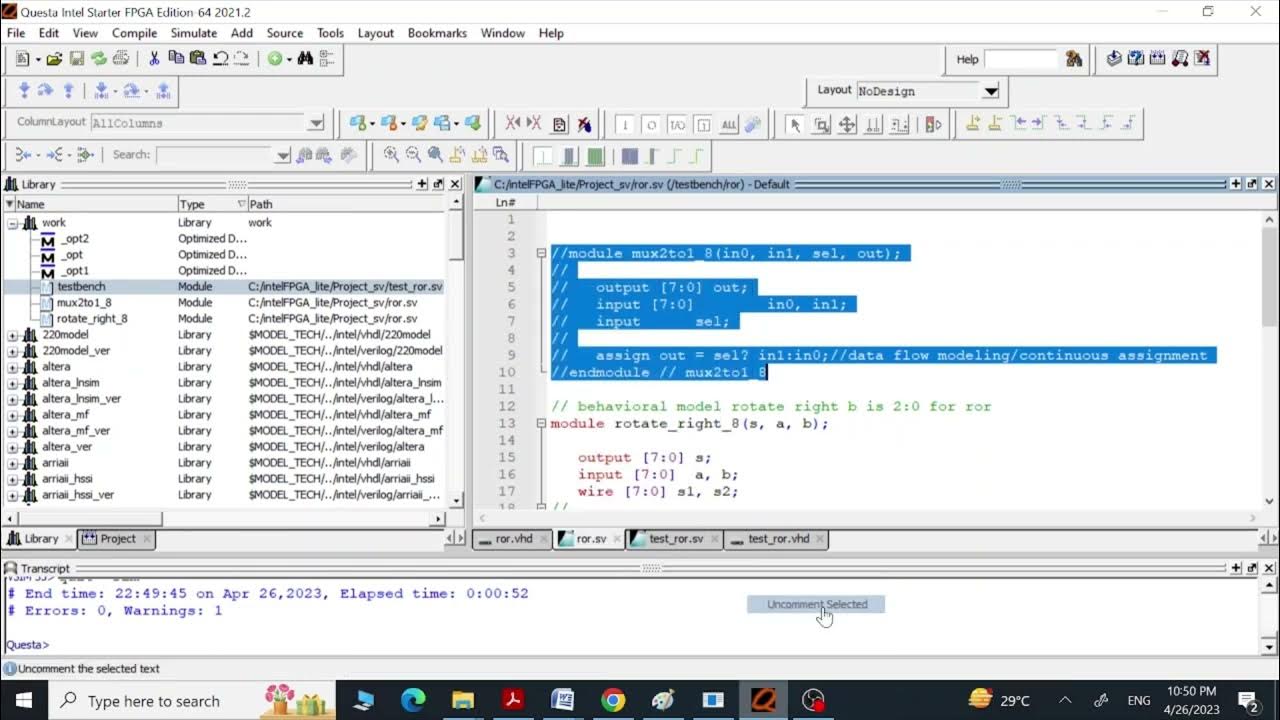The width and height of the screenshot is (1280, 720).
Task: Expand the altera library node
Action: click(x=13, y=367)
